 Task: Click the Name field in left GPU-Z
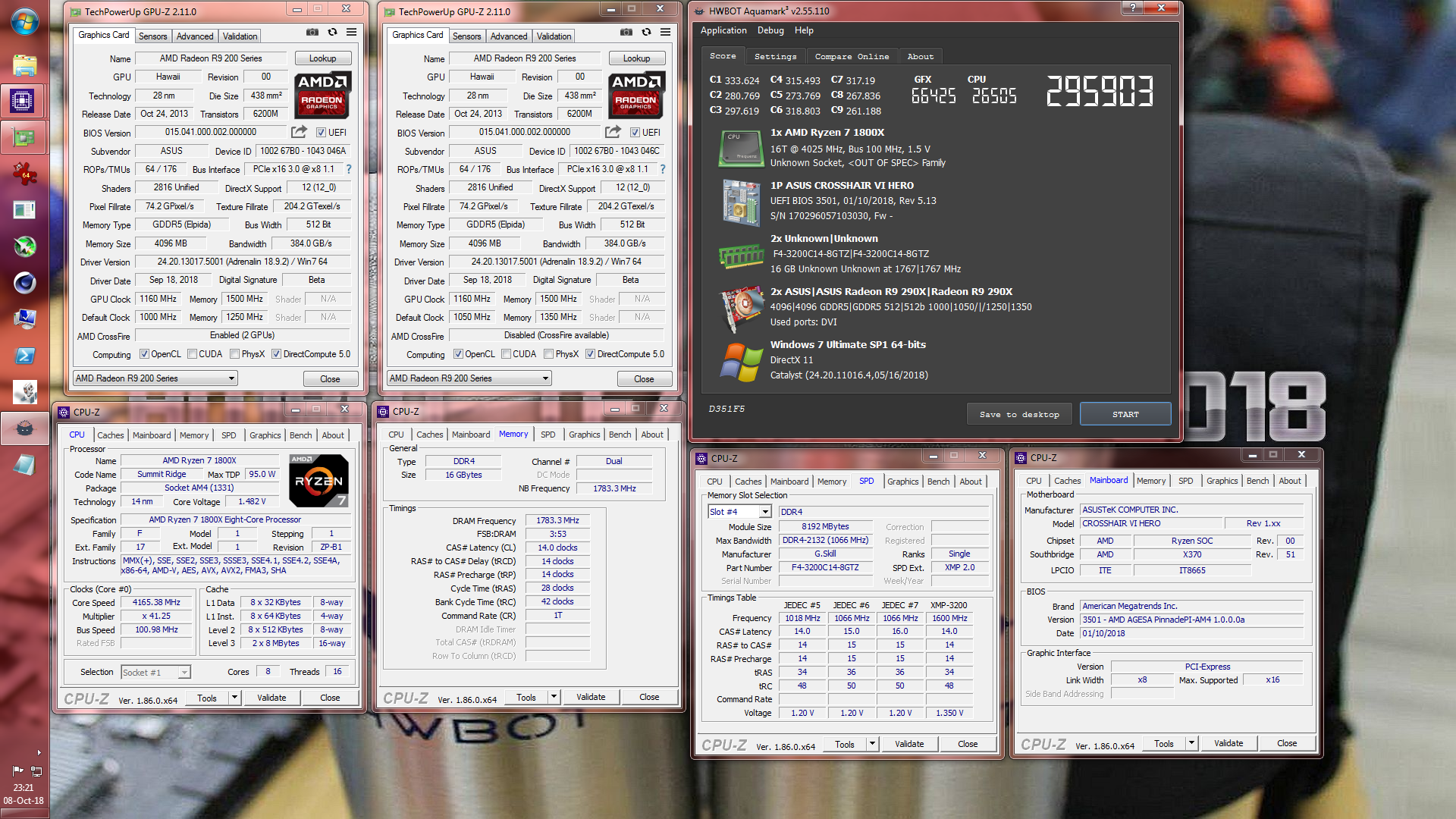[x=211, y=58]
